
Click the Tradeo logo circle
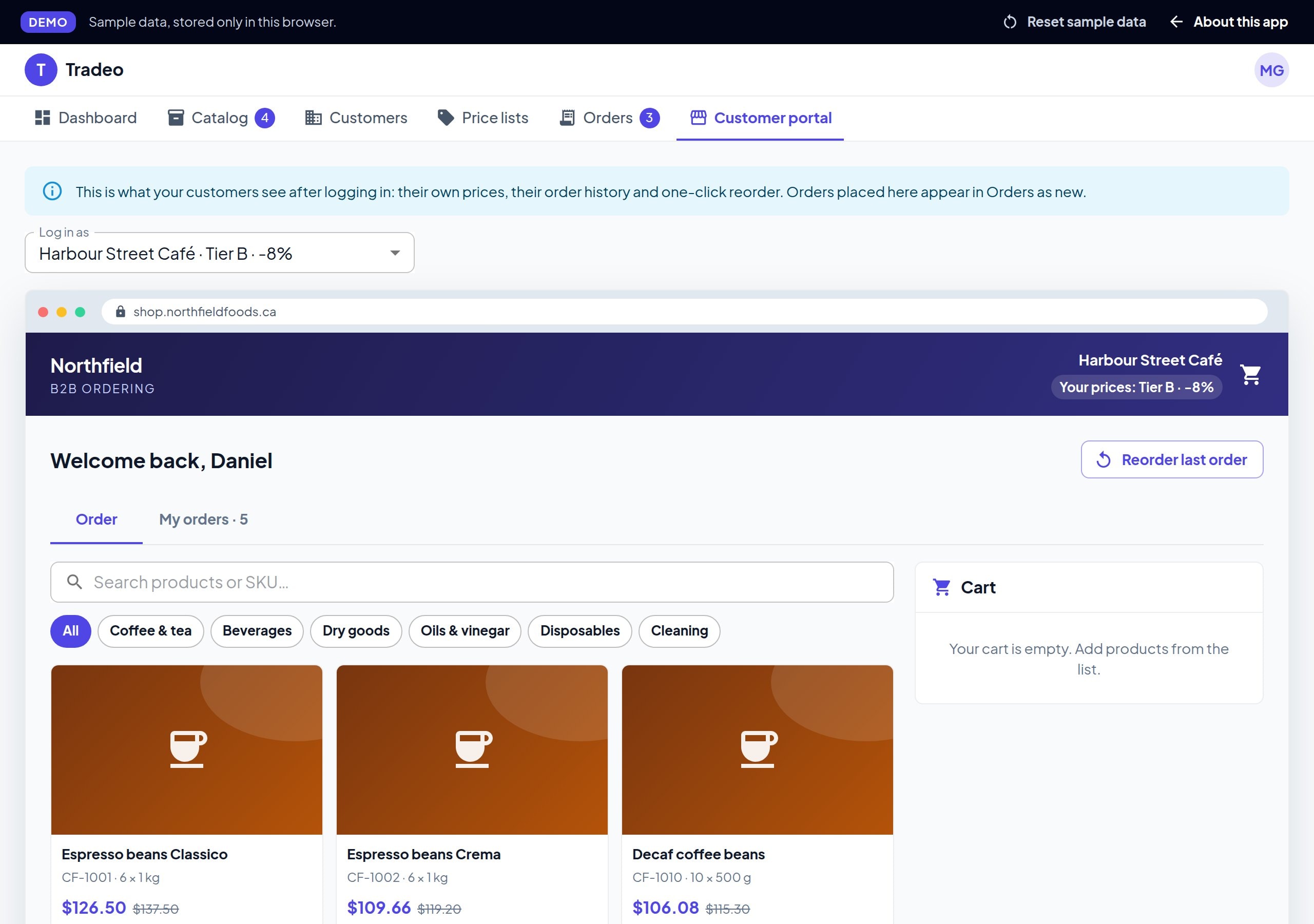pos(41,70)
